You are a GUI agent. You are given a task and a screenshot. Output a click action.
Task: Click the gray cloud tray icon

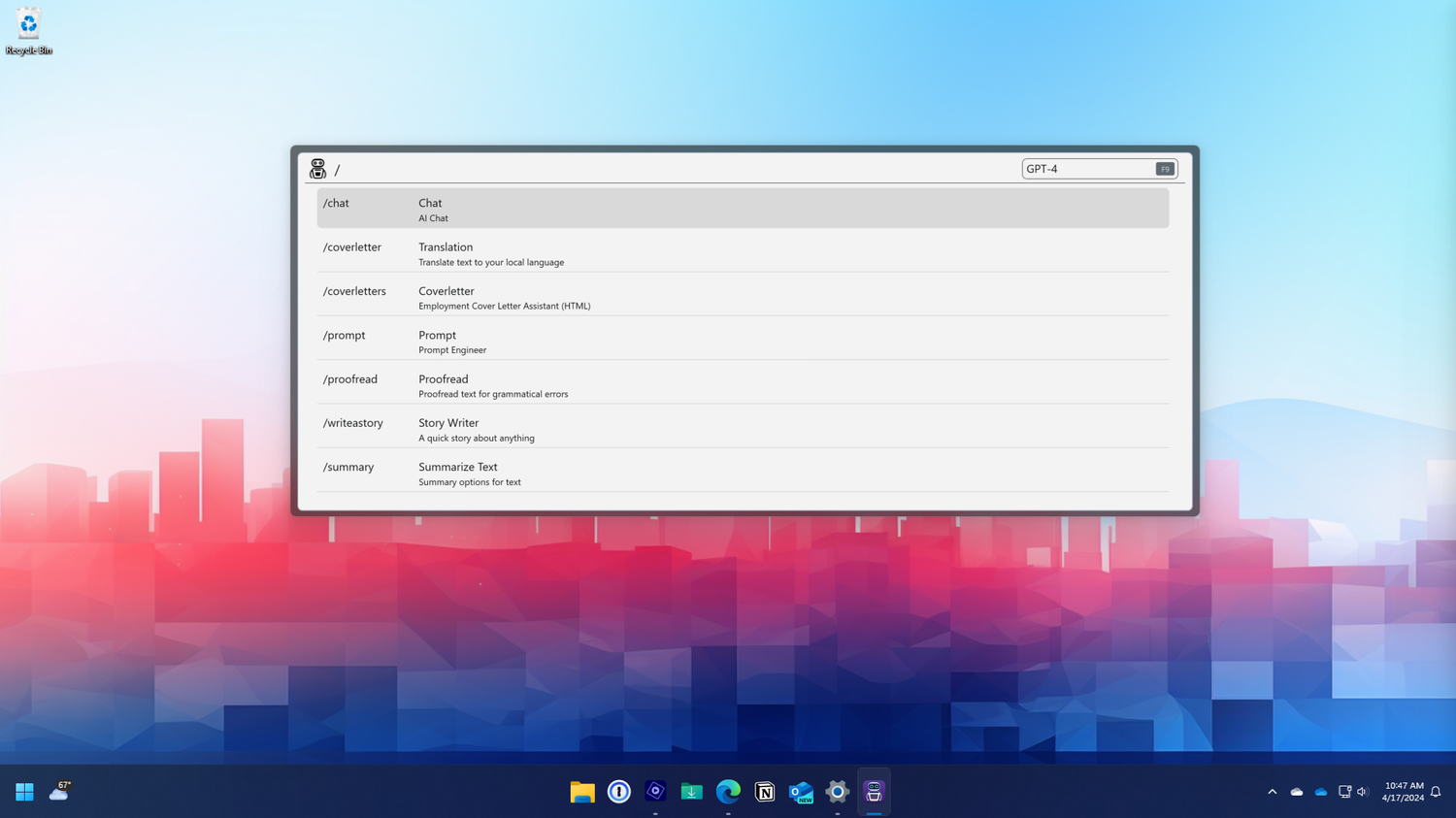pyautogui.click(x=1297, y=792)
